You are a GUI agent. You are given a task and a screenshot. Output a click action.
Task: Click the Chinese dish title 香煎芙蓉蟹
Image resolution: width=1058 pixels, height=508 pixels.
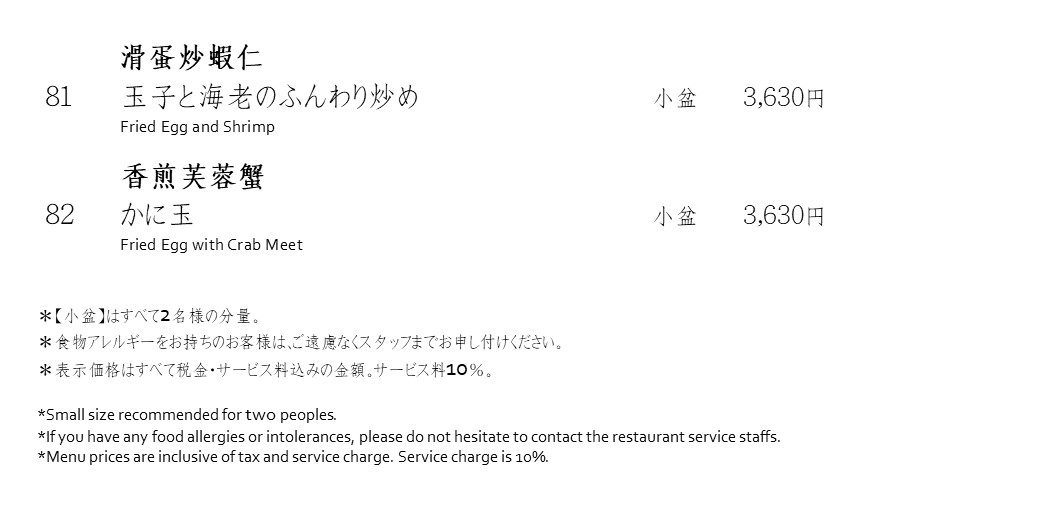tap(192, 177)
